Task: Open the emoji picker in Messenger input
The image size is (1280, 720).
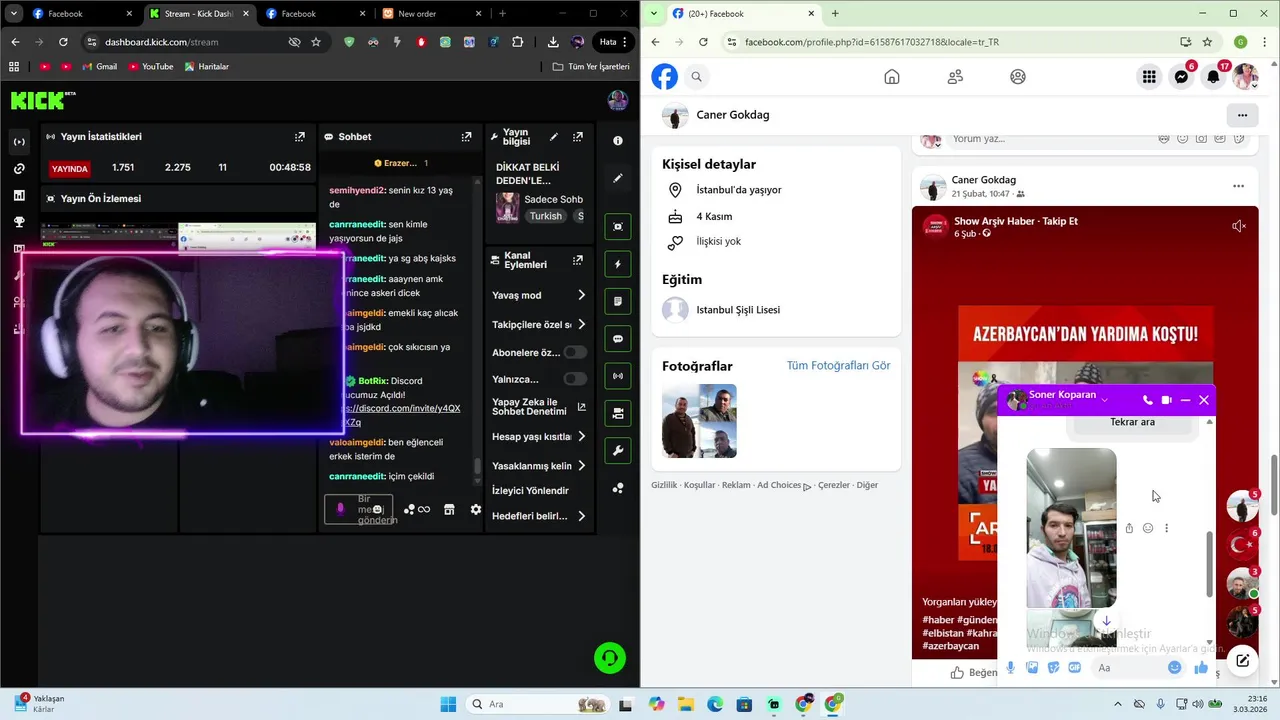Action: pos(1175,667)
